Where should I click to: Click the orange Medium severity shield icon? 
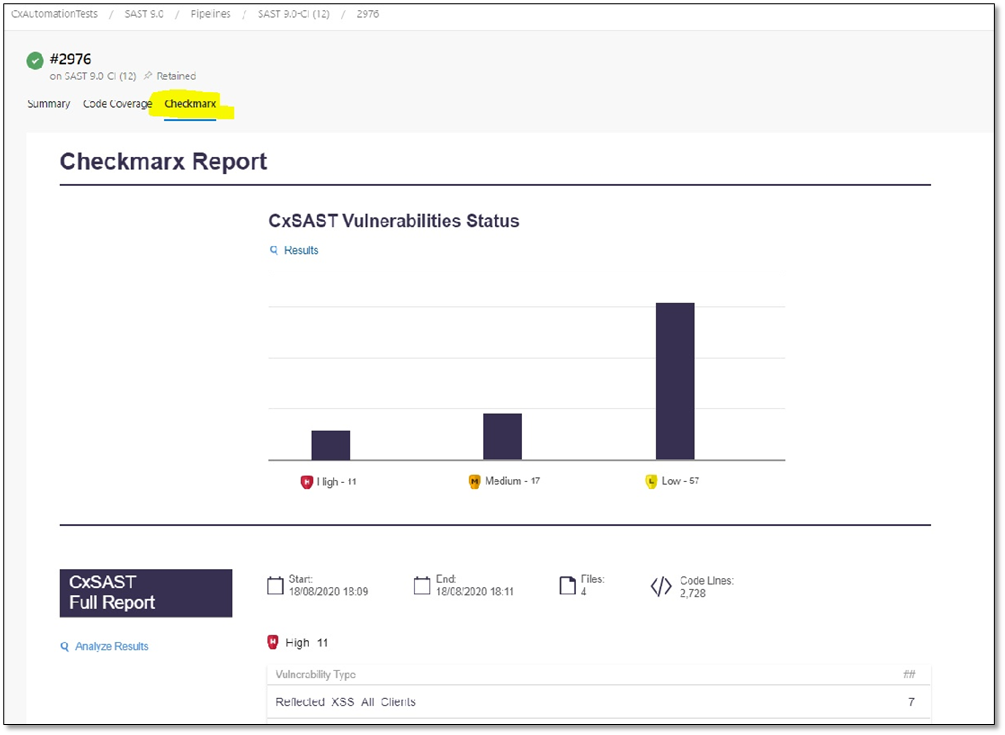click(474, 481)
